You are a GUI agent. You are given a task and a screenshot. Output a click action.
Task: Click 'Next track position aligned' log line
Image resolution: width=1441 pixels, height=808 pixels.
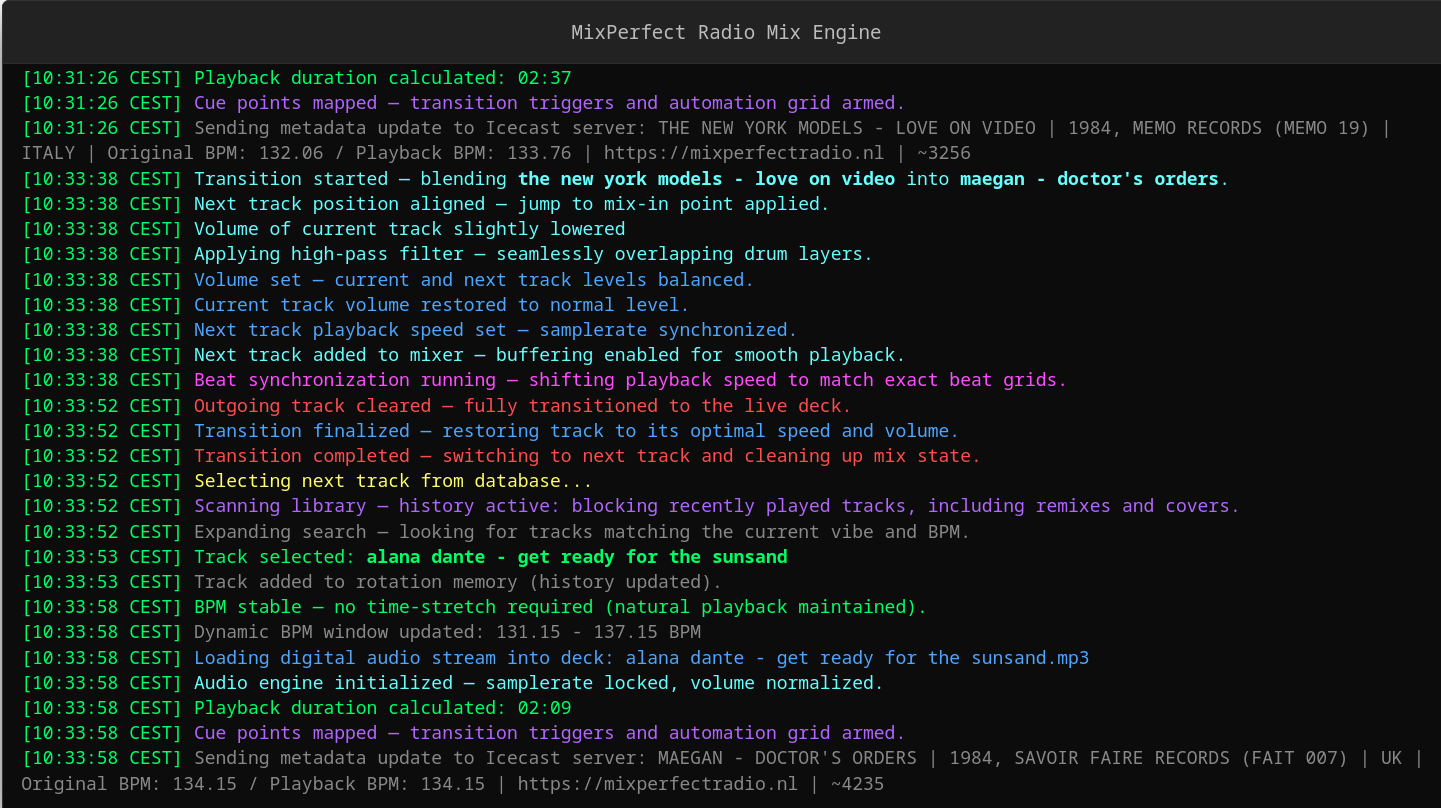click(512, 204)
